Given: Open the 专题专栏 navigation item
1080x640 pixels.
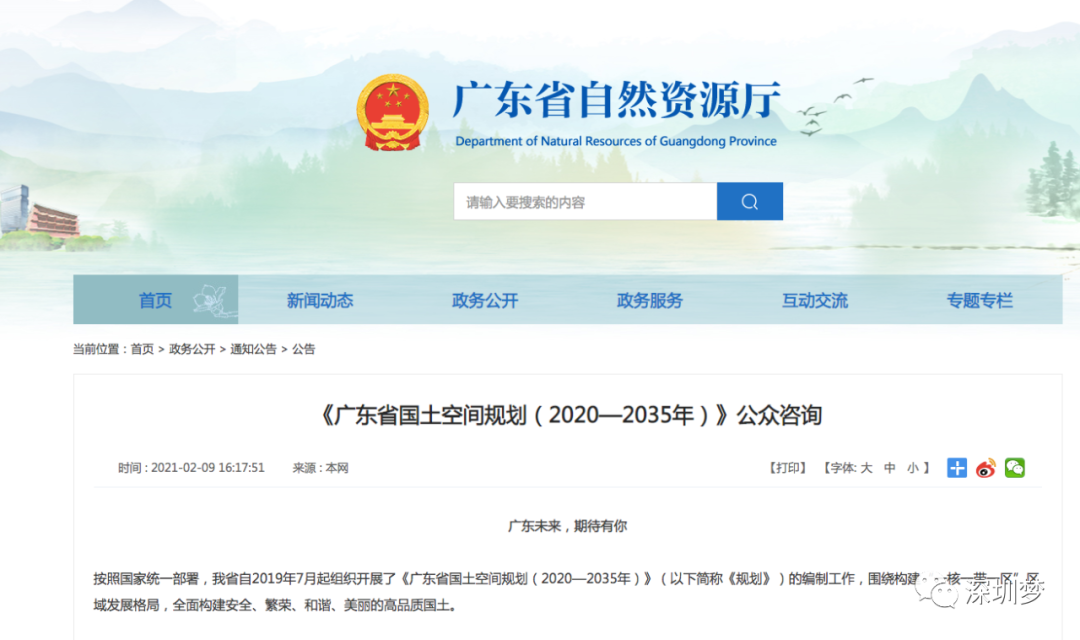Looking at the screenshot, I should [x=980, y=300].
